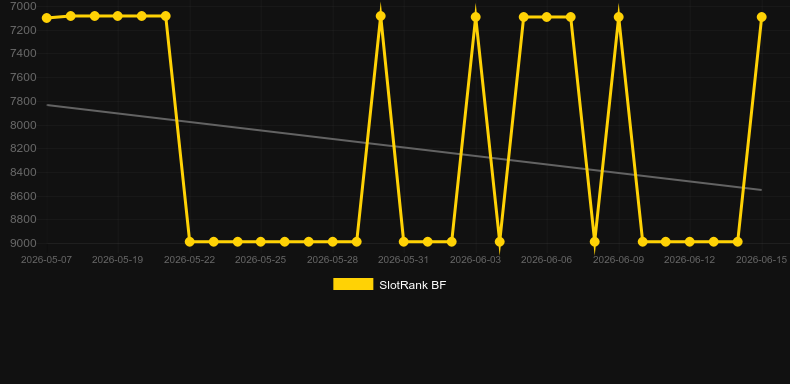Select the peak data point at 2026-06-03
Image resolution: width=790 pixels, height=384 pixels.
(x=476, y=17)
